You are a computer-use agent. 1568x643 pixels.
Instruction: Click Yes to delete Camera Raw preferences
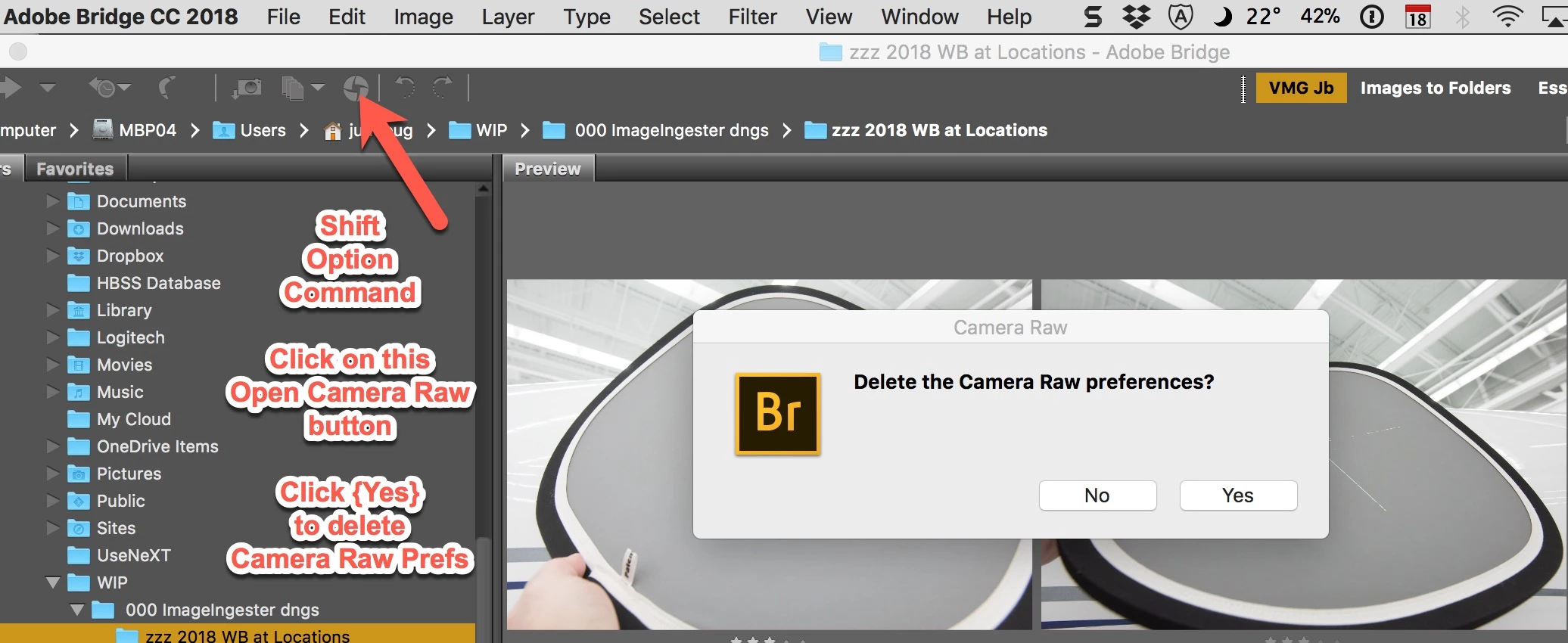[1238, 495]
